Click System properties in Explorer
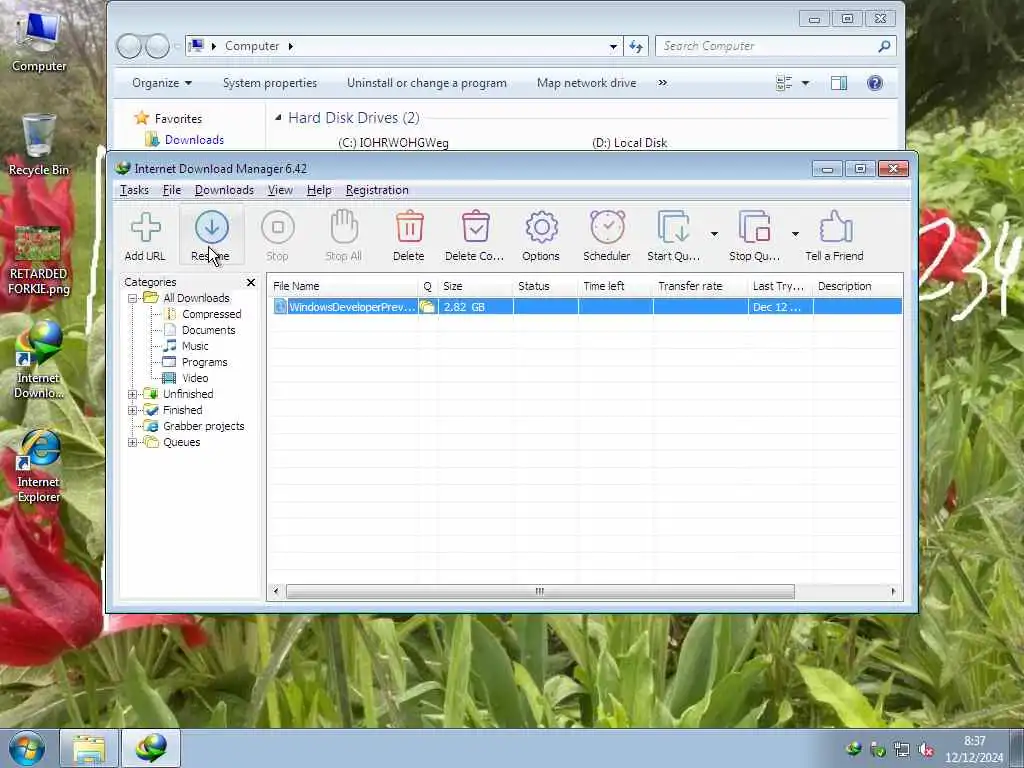This screenshot has width=1024, height=768. click(x=270, y=83)
